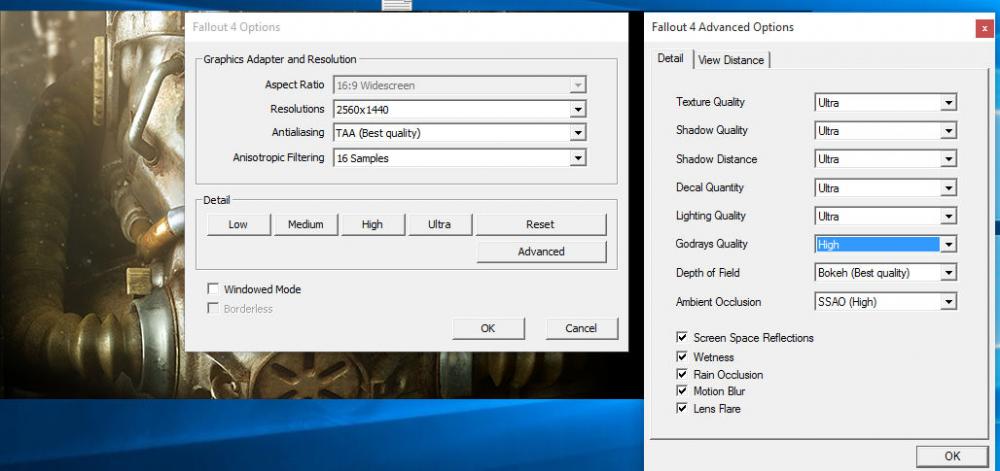The height and width of the screenshot is (471, 1000).
Task: Set detail preset to Medium
Action: click(305, 224)
